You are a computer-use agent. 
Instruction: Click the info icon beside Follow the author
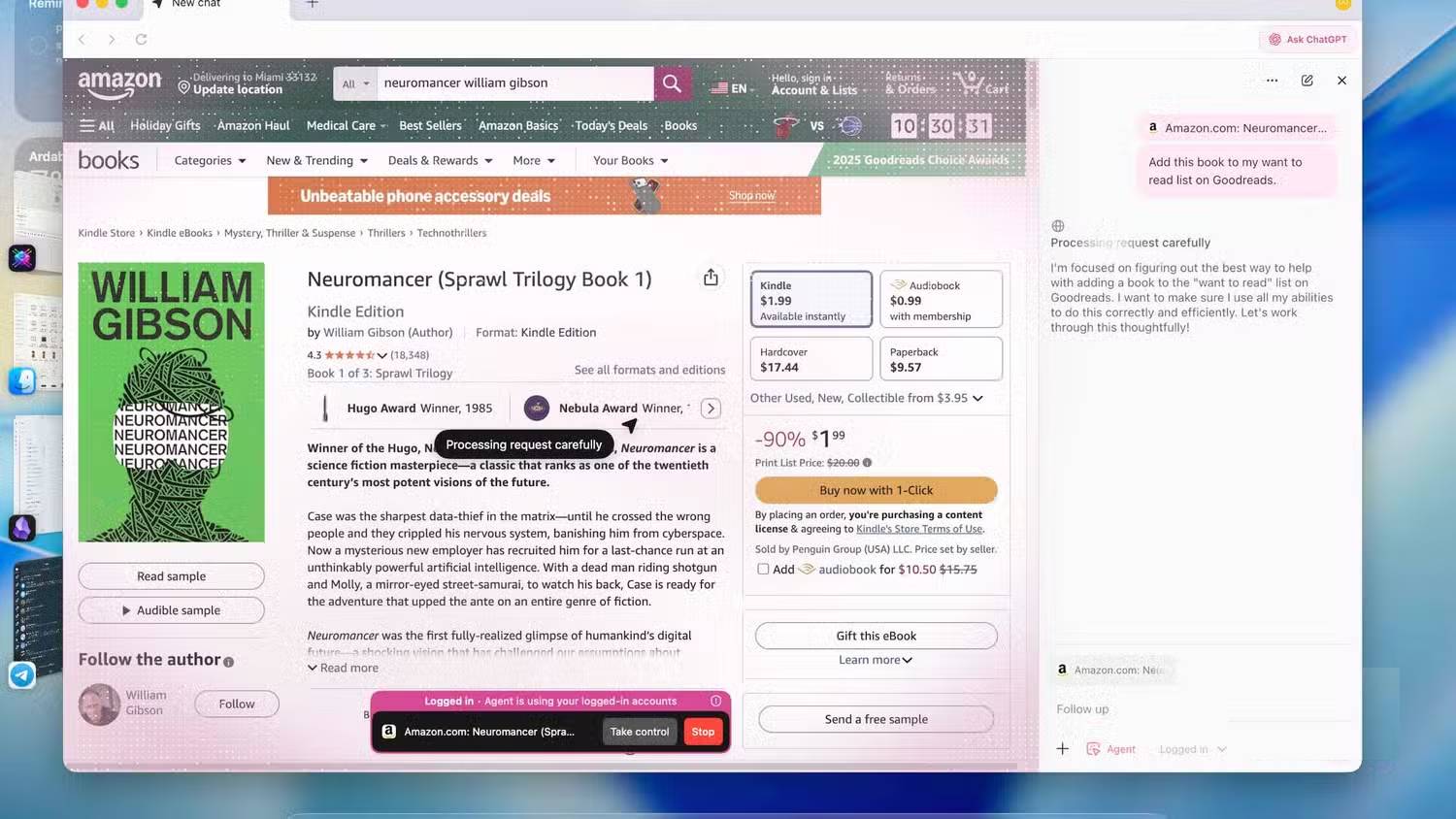point(229,662)
